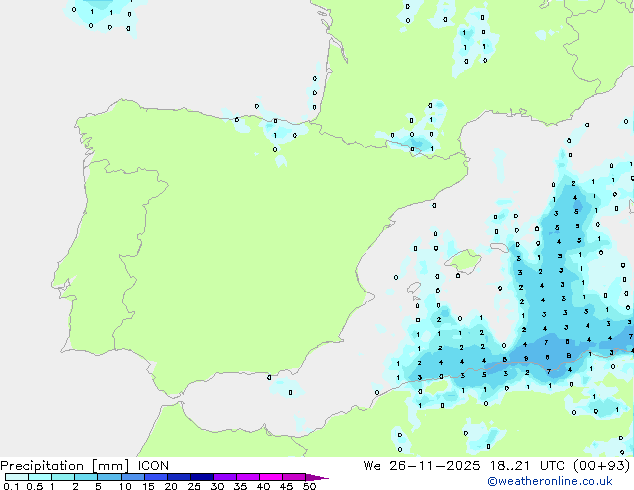Click the '(00+93)' forecast offset text

(x=602, y=466)
